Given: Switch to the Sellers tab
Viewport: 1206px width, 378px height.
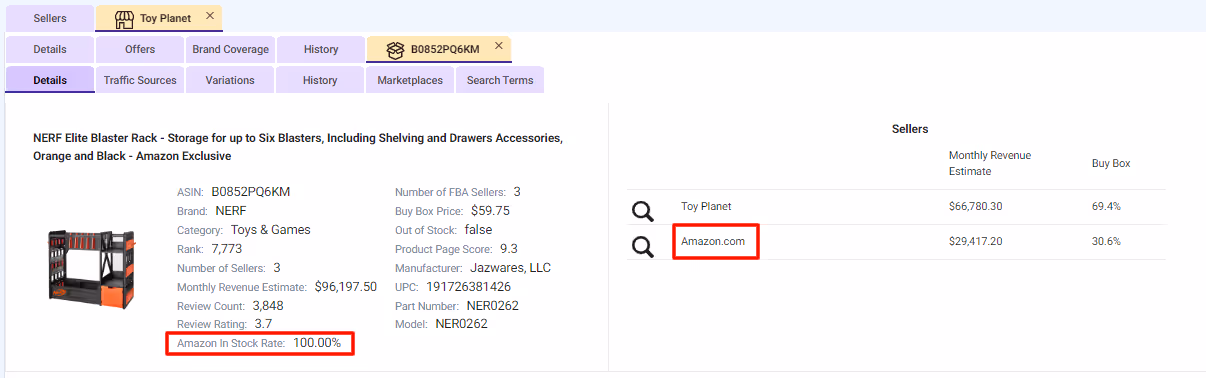Looking at the screenshot, I should pyautogui.click(x=50, y=18).
